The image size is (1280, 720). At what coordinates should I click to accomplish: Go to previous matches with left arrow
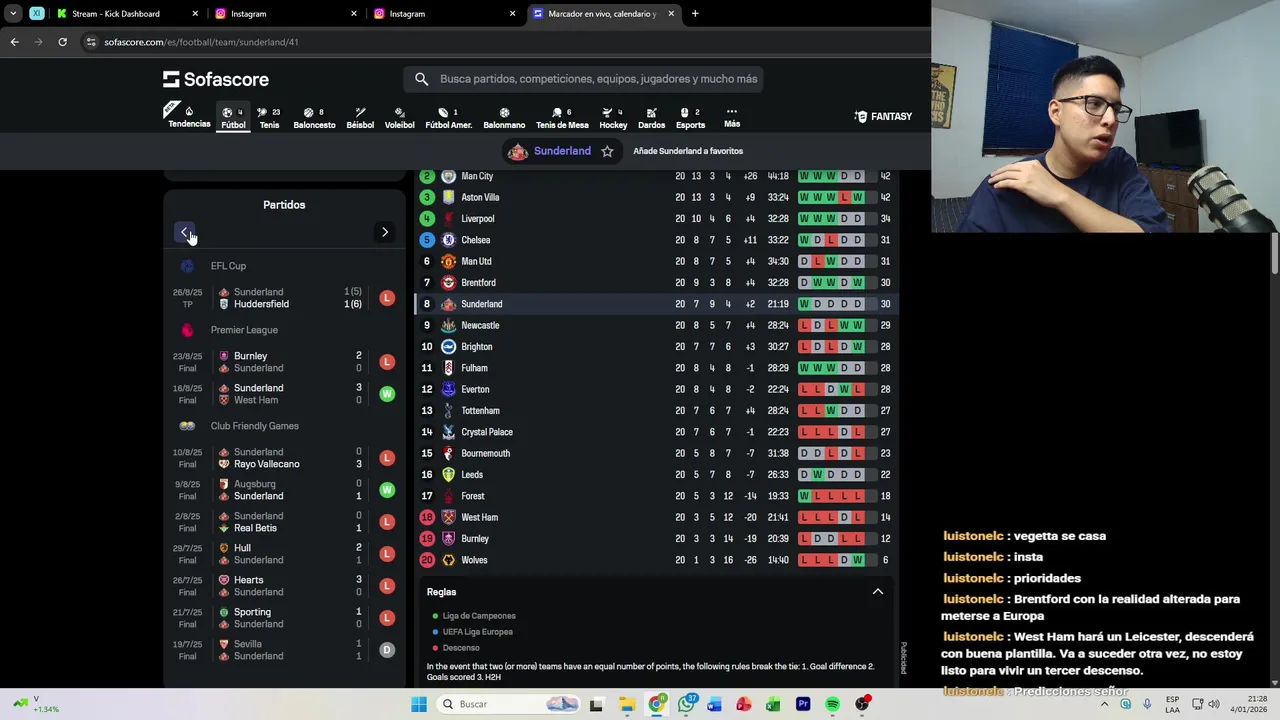184,232
